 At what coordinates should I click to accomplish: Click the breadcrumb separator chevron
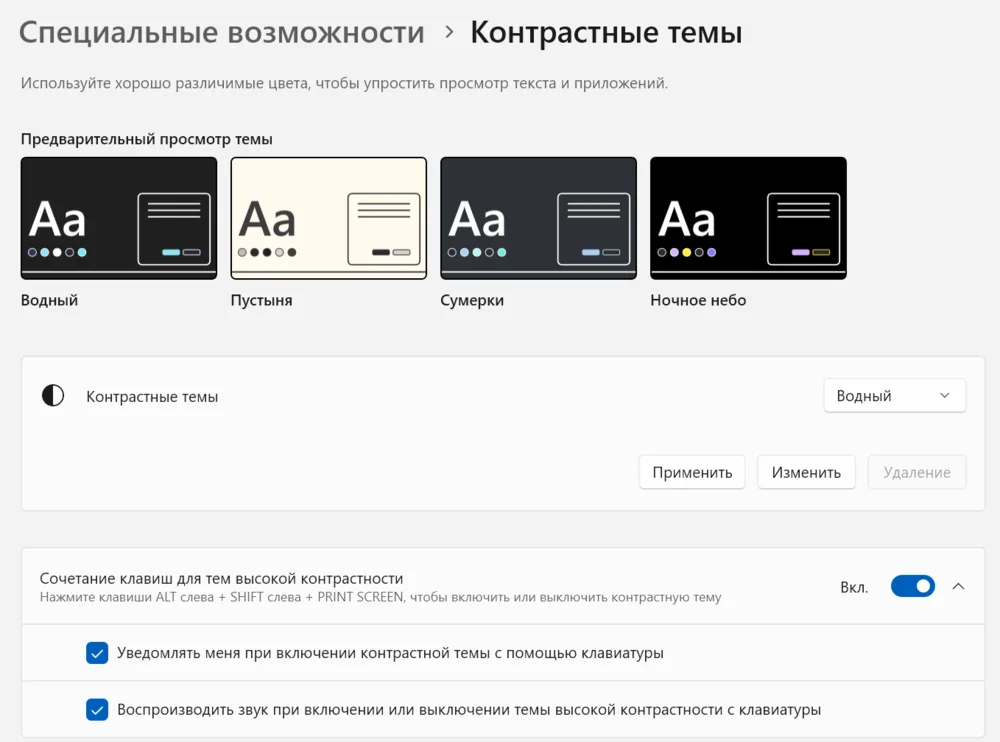pyautogui.click(x=449, y=31)
